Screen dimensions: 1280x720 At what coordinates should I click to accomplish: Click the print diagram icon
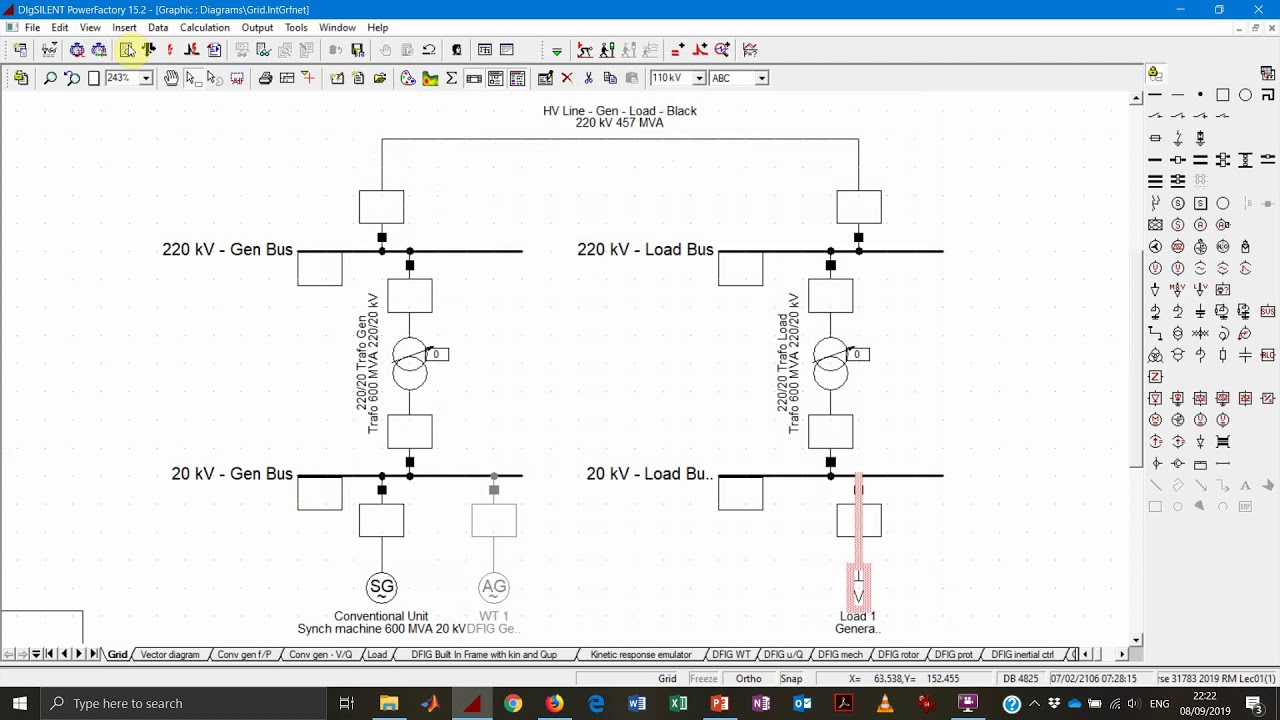[x=265, y=78]
